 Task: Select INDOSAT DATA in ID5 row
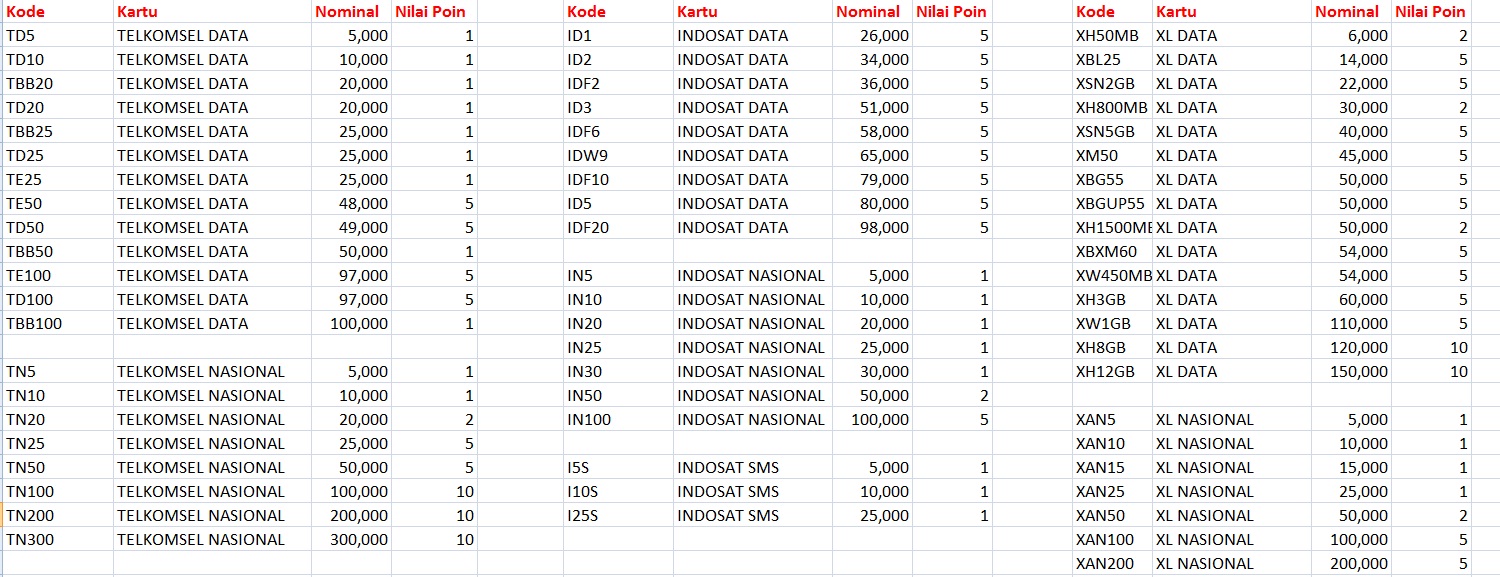(753, 203)
